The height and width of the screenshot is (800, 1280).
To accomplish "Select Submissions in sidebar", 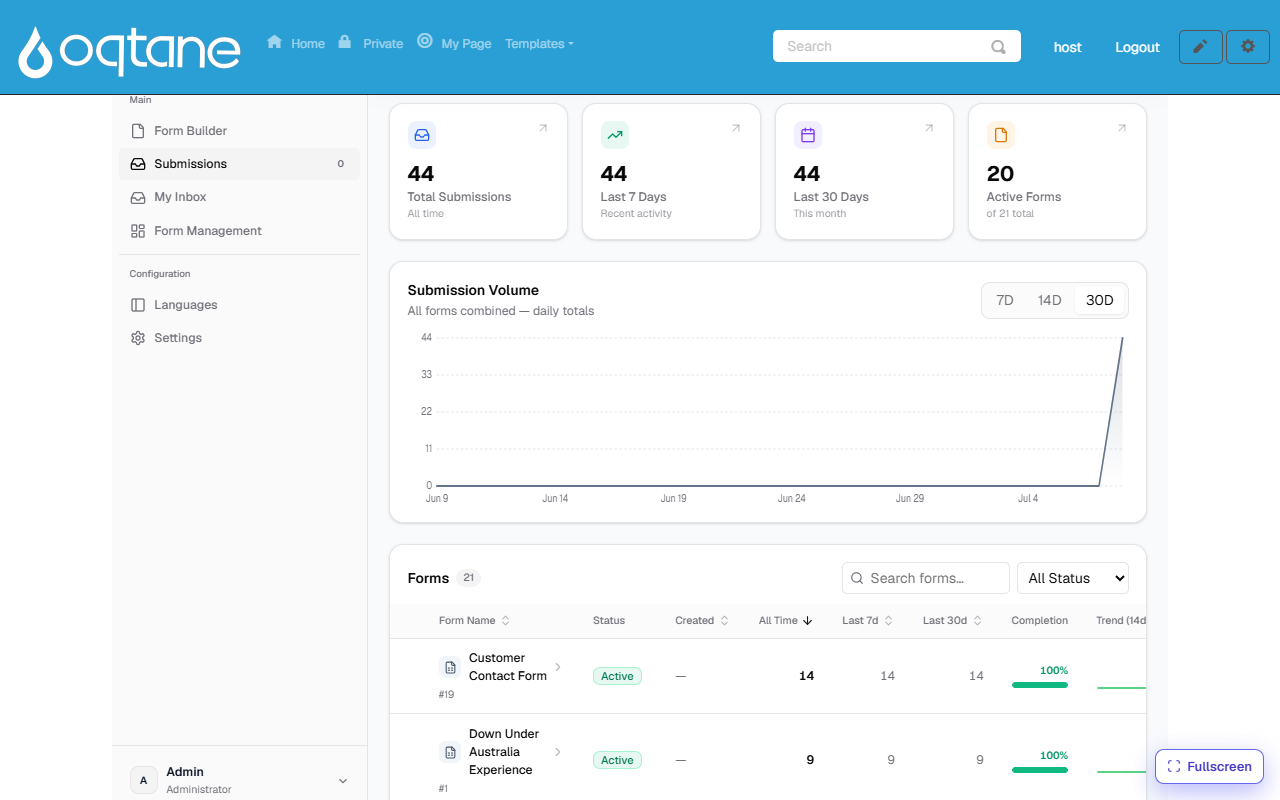I will (x=239, y=164).
